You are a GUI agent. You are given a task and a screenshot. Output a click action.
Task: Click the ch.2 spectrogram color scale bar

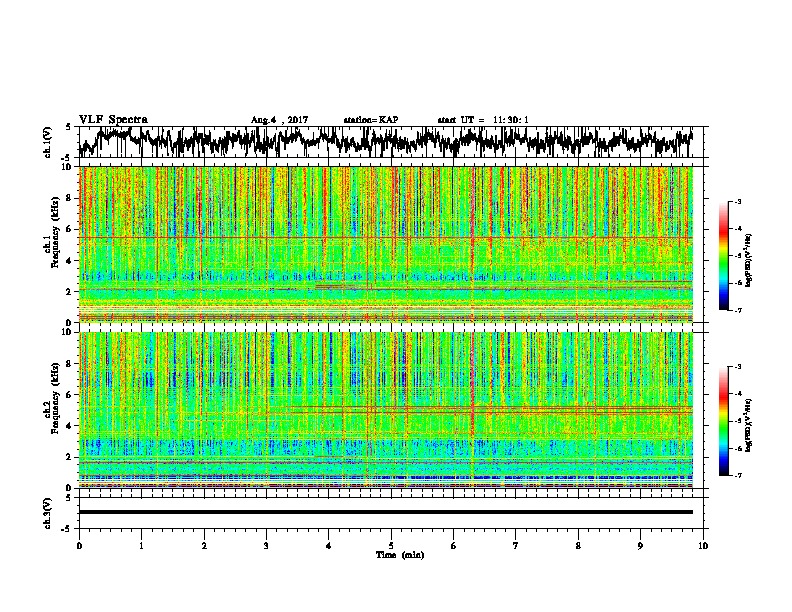pos(723,421)
